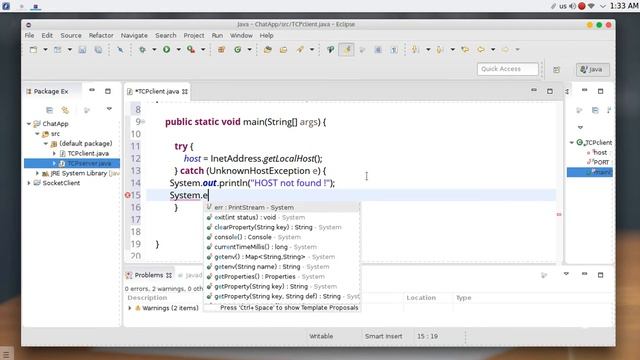This screenshot has height=360, width=640.
Task: Click the Next Annotation toolbar icon
Action: (416, 49)
